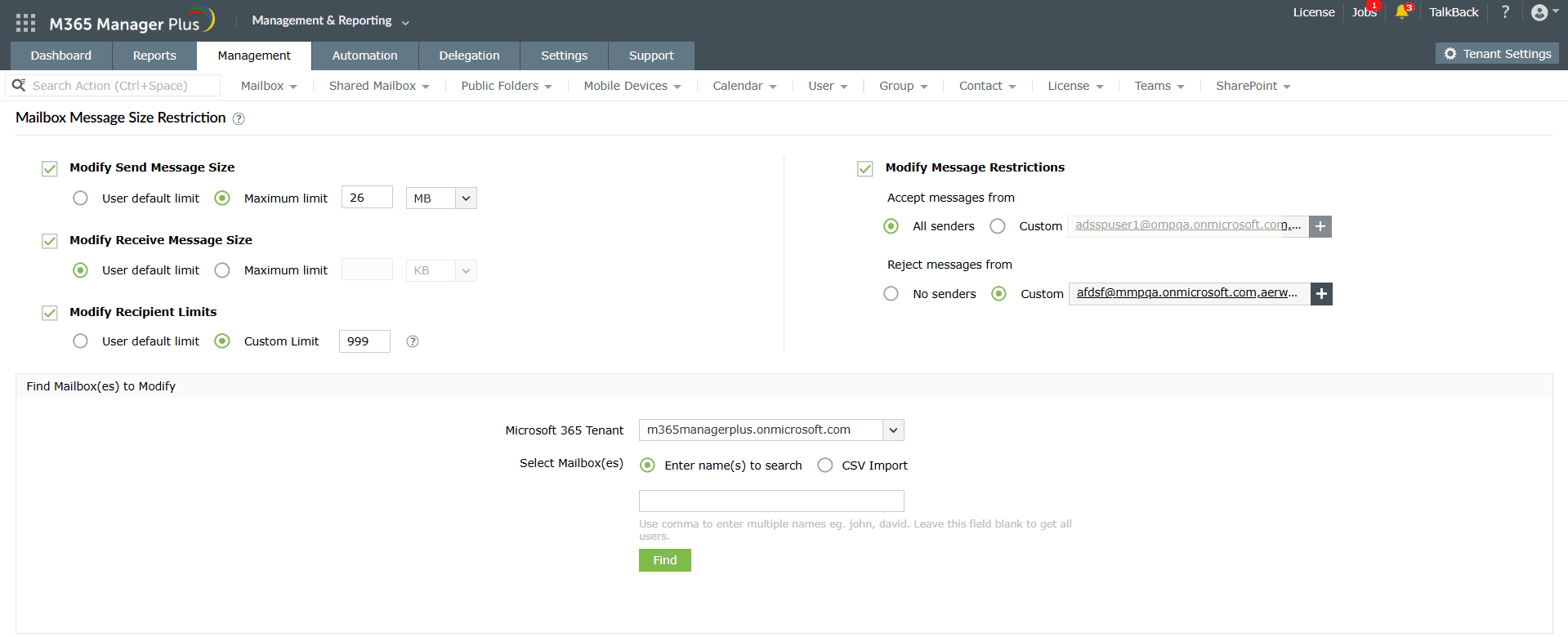Switch to the Support tab
The height and width of the screenshot is (637, 1568).
point(651,56)
